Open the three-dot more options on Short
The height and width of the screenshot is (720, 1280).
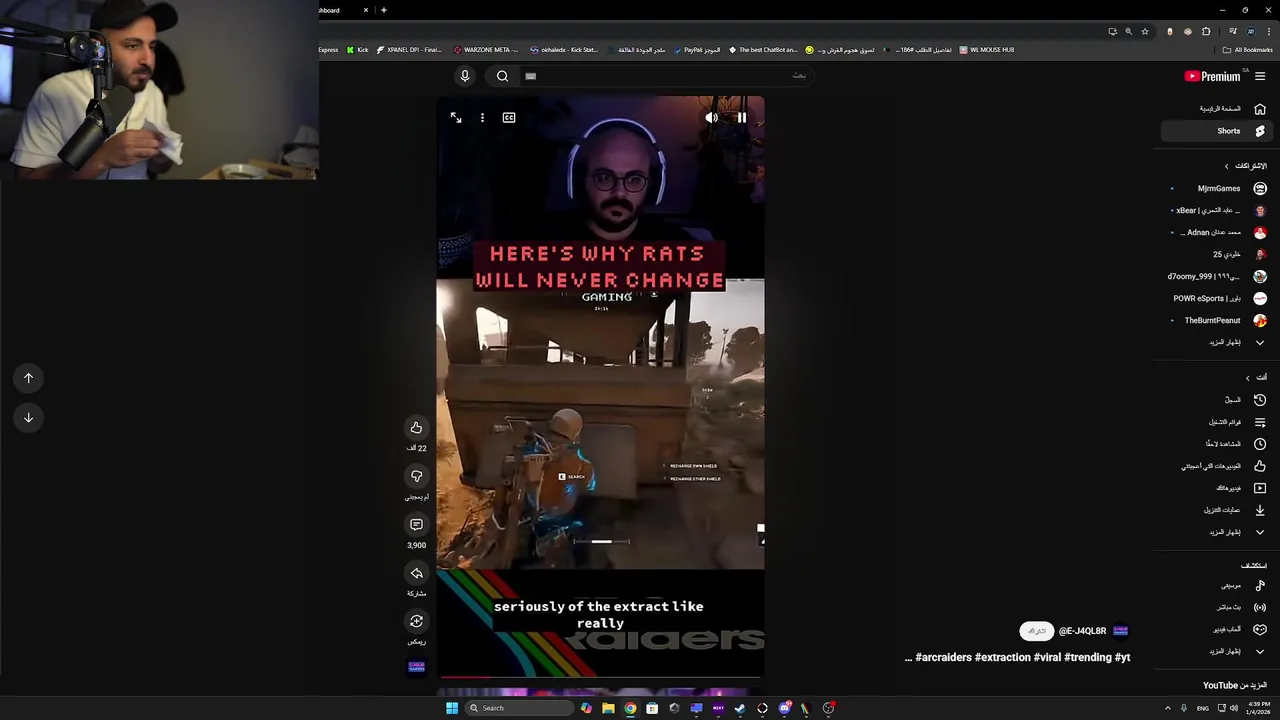(482, 118)
